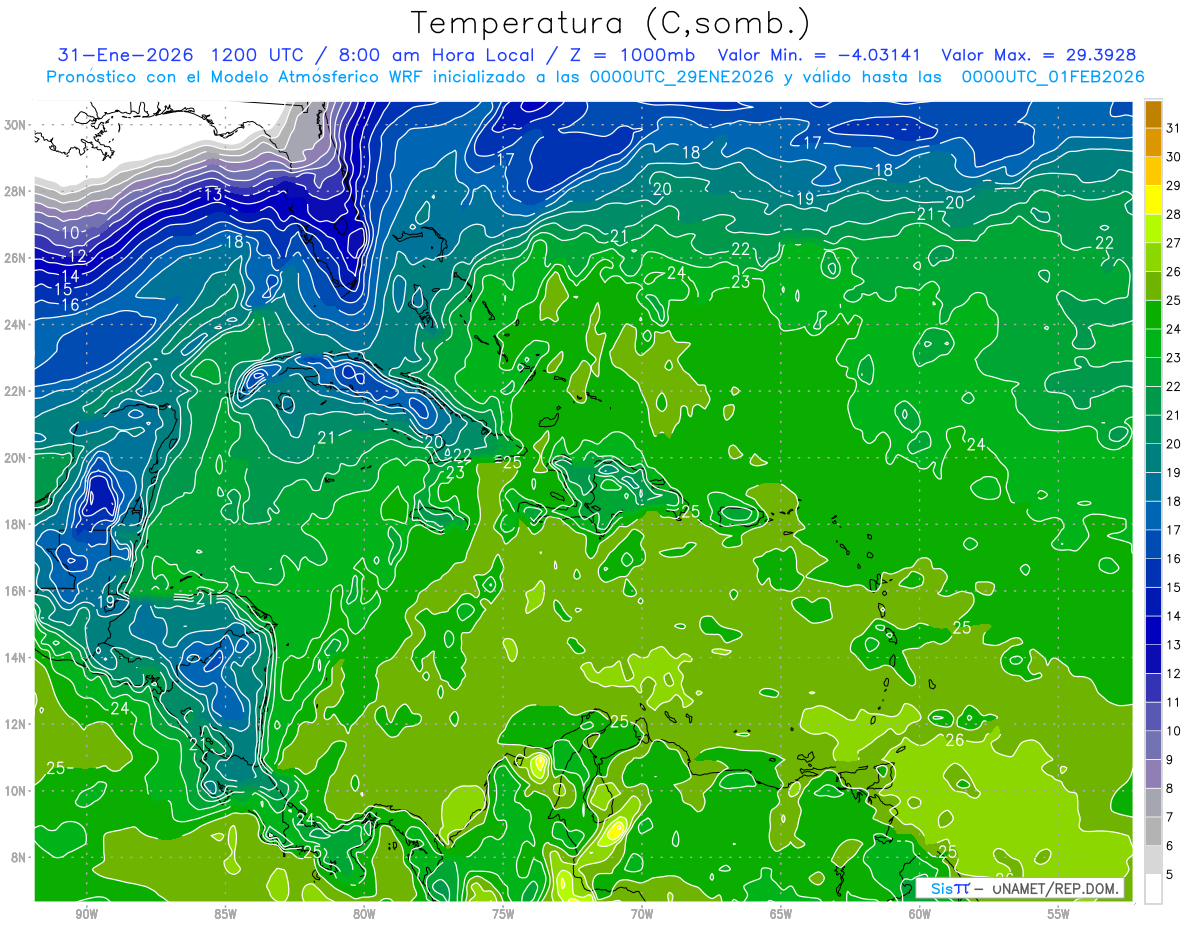Click the color bar label '31'
1200x927 pixels.
[x=1174, y=128]
